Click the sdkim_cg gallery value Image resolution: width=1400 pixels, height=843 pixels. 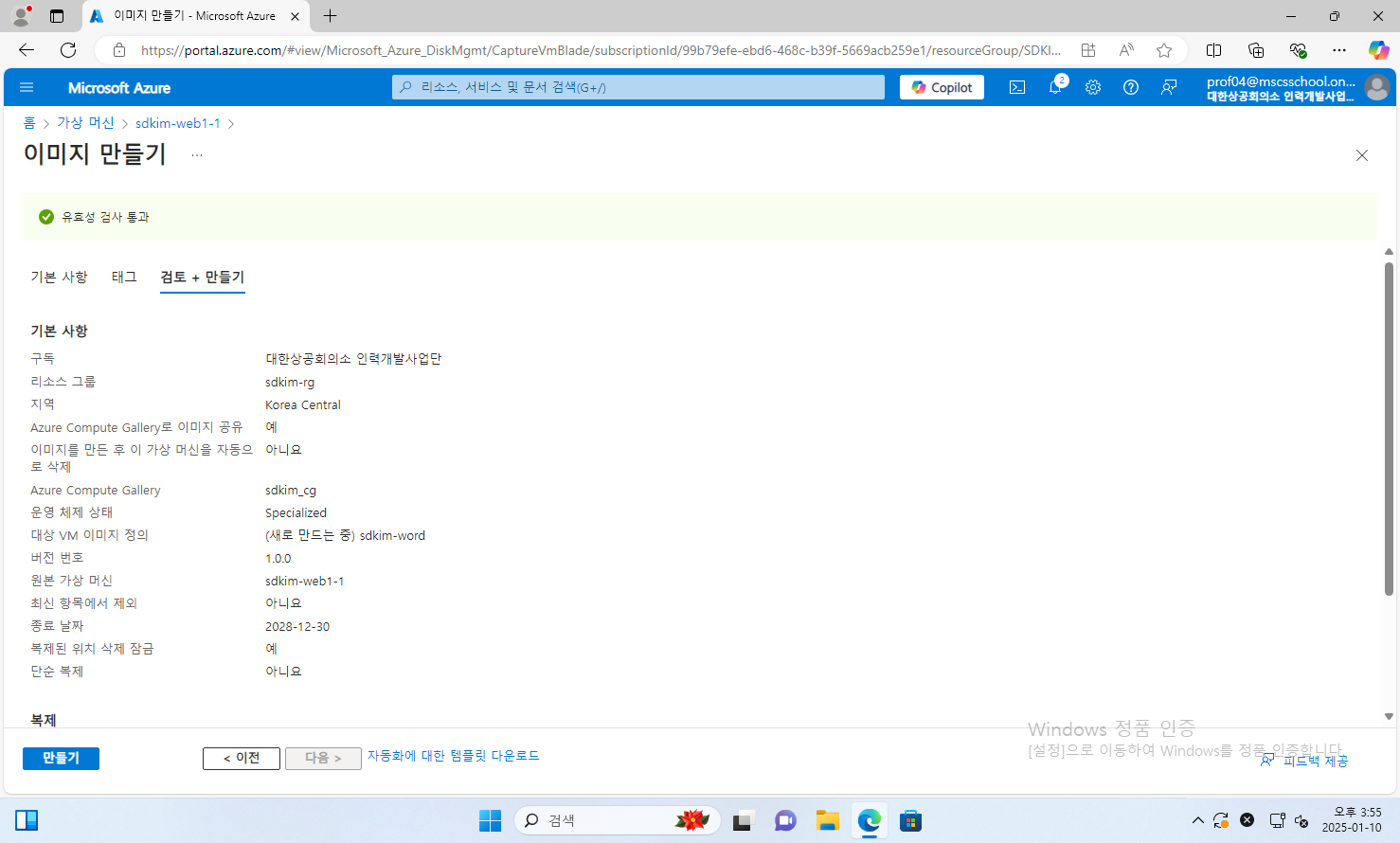coord(291,490)
